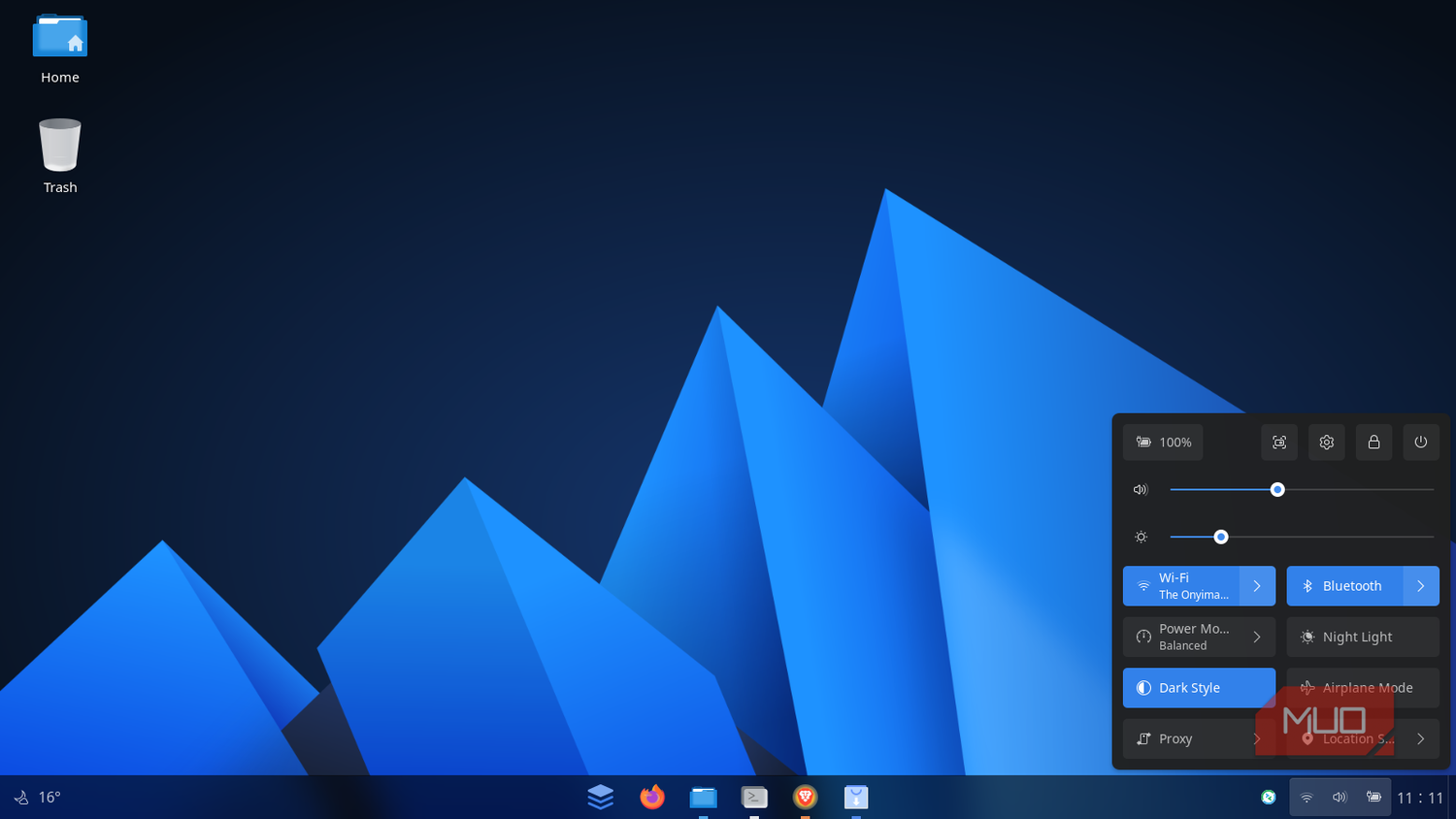
Task: Click the speaker icon beside the volume slider
Action: tap(1141, 490)
